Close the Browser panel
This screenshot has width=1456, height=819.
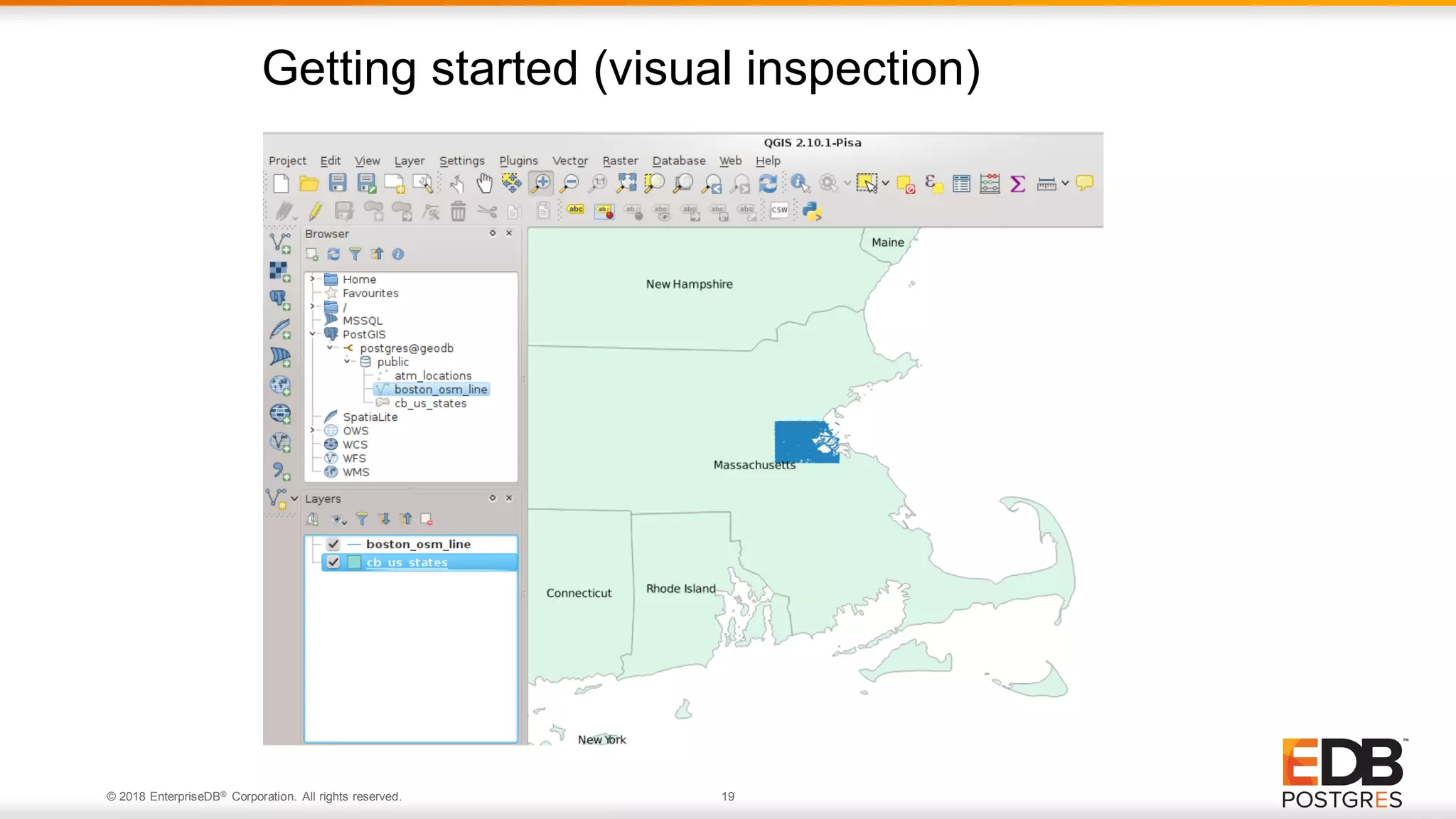coord(509,233)
